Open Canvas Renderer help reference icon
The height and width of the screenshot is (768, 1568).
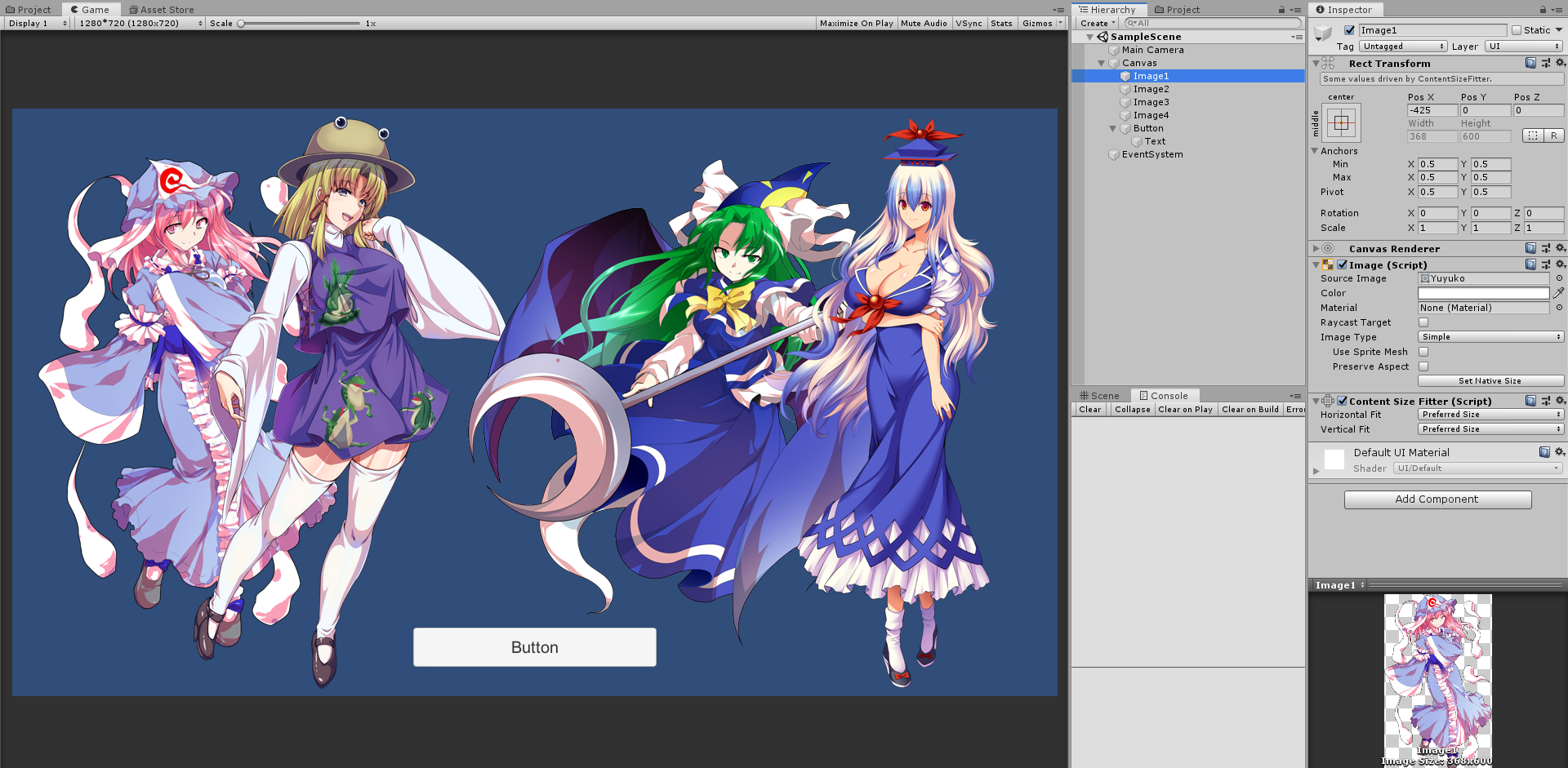[1530, 248]
